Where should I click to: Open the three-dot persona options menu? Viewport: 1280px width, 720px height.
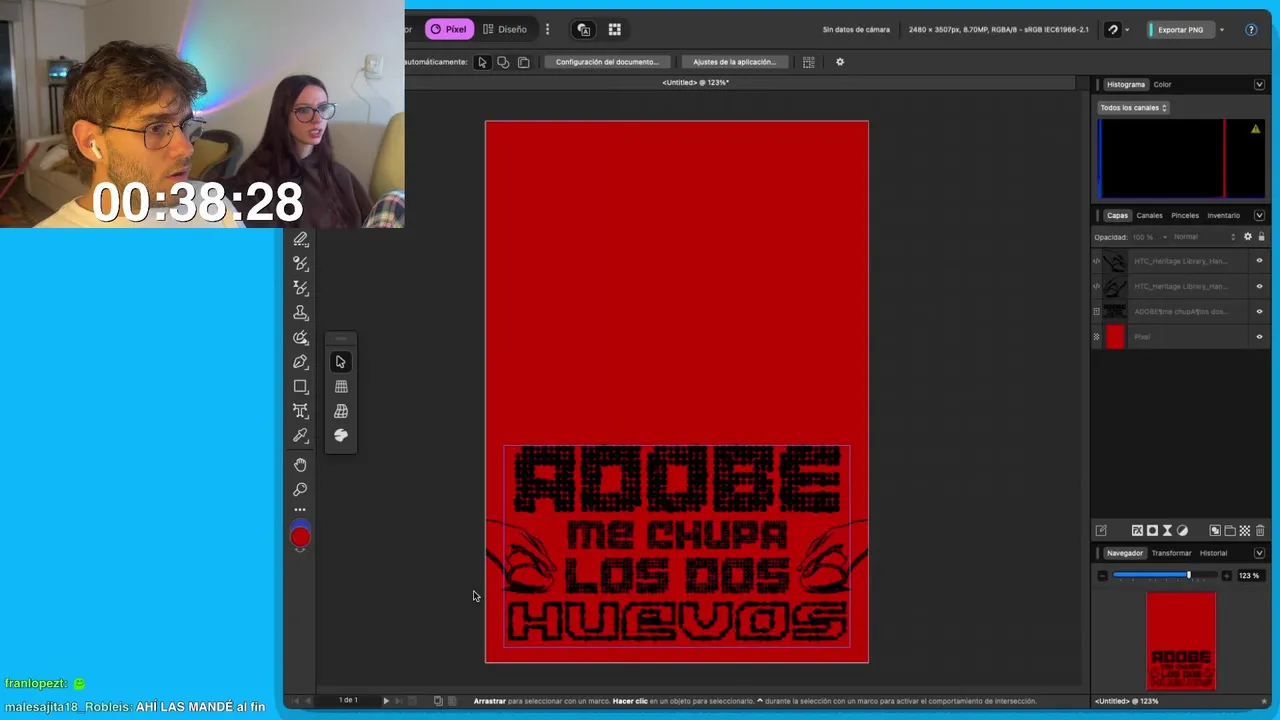(x=547, y=29)
